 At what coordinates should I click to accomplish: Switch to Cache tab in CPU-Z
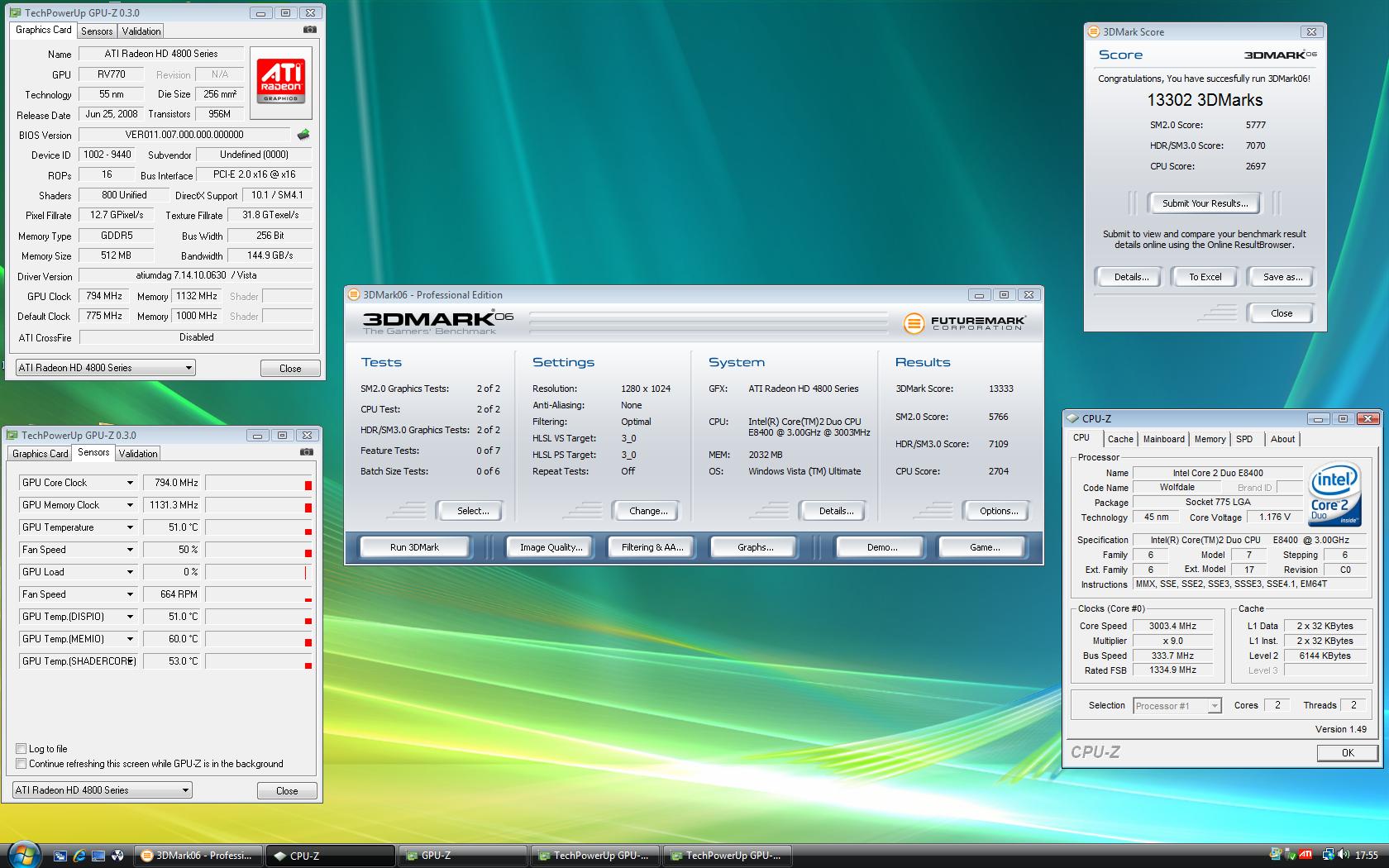coord(1120,439)
